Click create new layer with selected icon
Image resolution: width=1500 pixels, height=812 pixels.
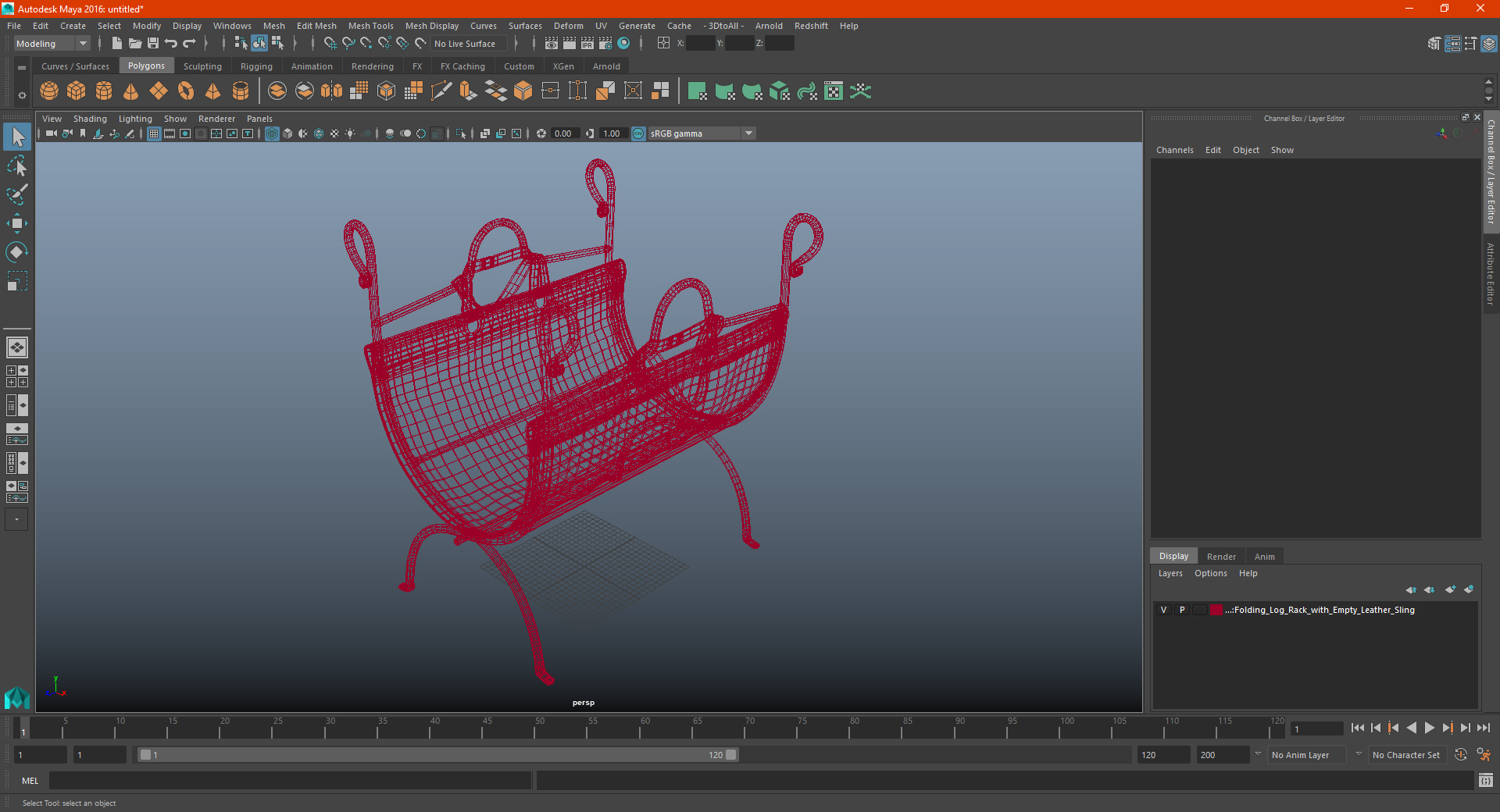(x=1469, y=589)
